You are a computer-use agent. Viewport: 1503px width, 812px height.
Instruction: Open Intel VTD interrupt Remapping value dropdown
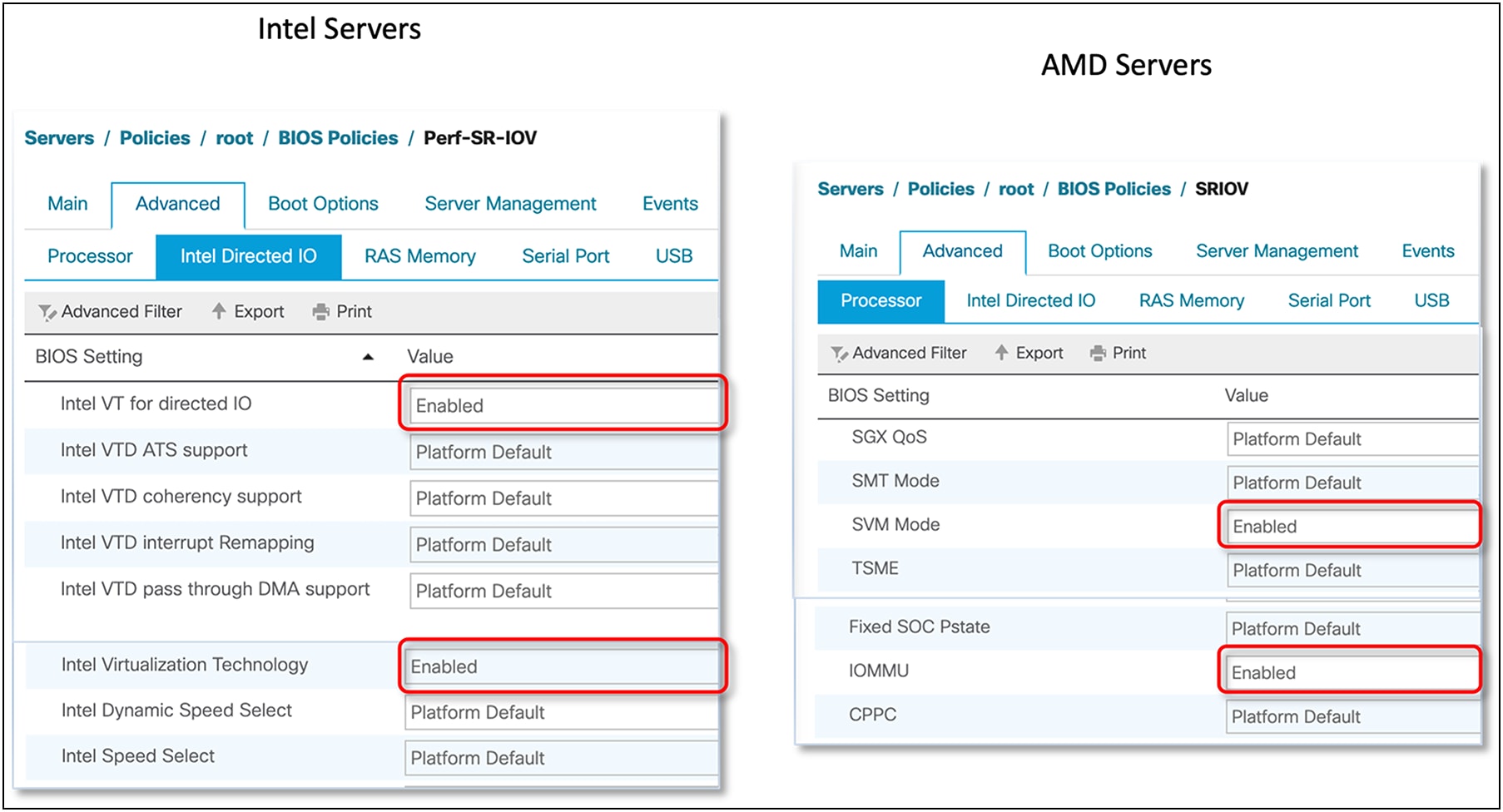[563, 545]
